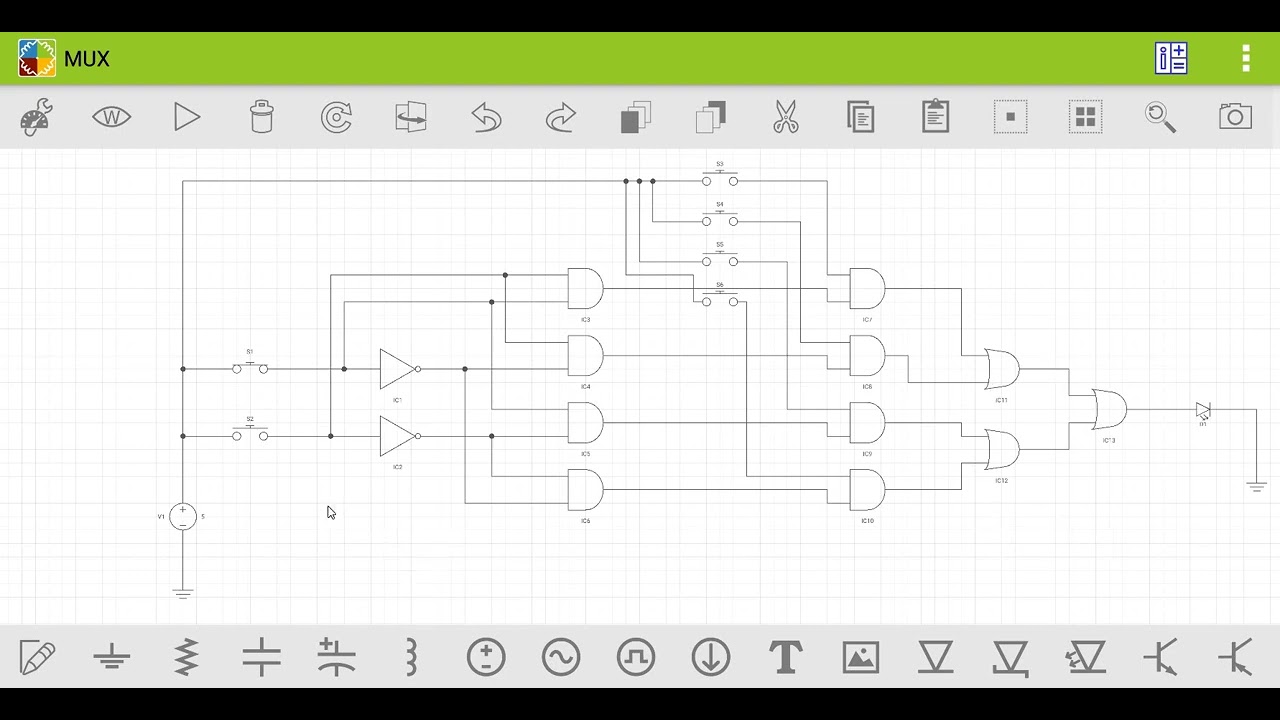
Task: Add a PNP transistor component
Action: tap(1235, 657)
